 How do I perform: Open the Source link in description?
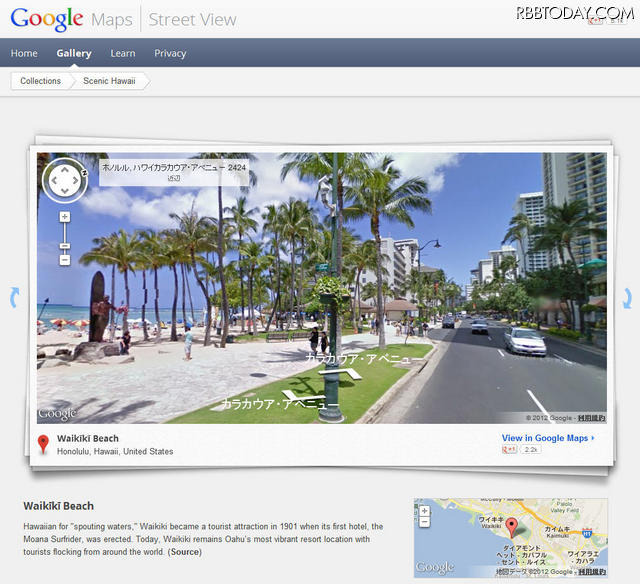coord(185,552)
